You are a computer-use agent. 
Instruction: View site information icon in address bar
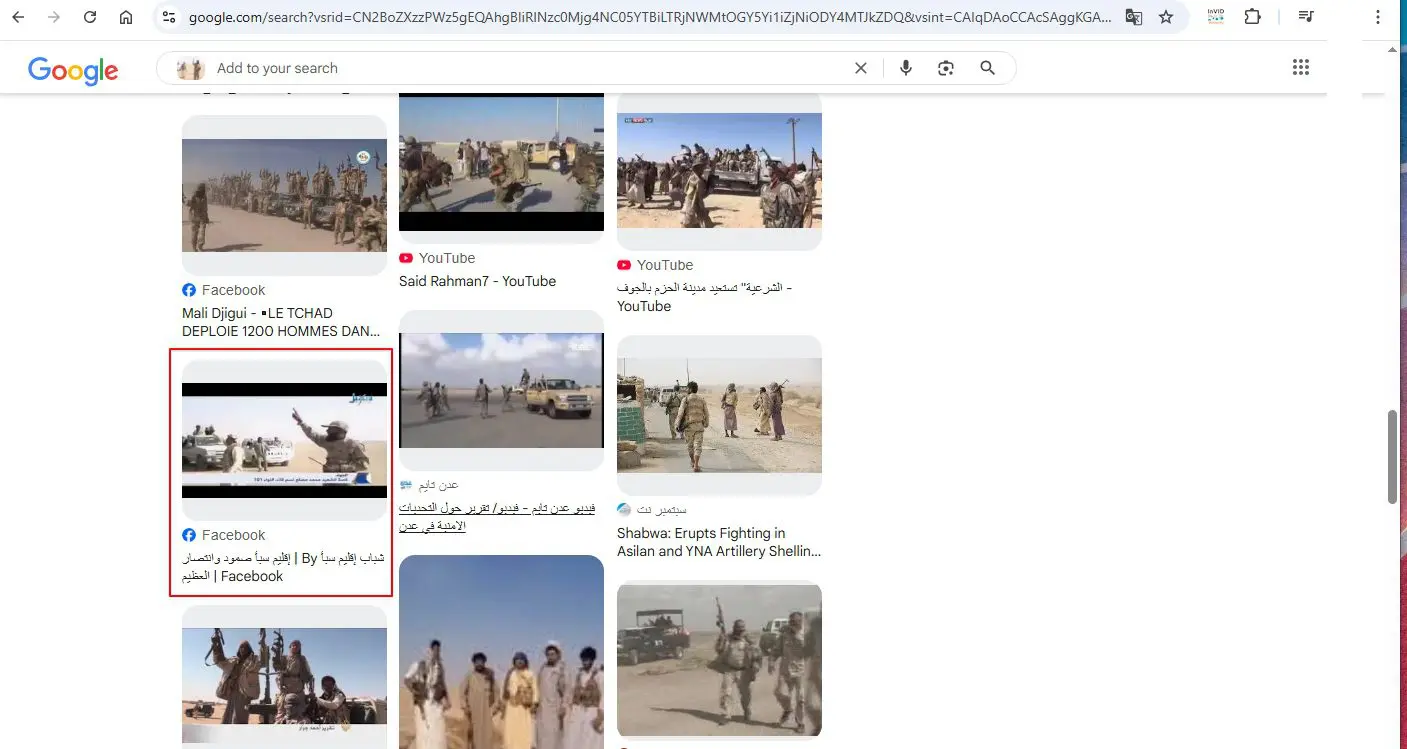168,17
